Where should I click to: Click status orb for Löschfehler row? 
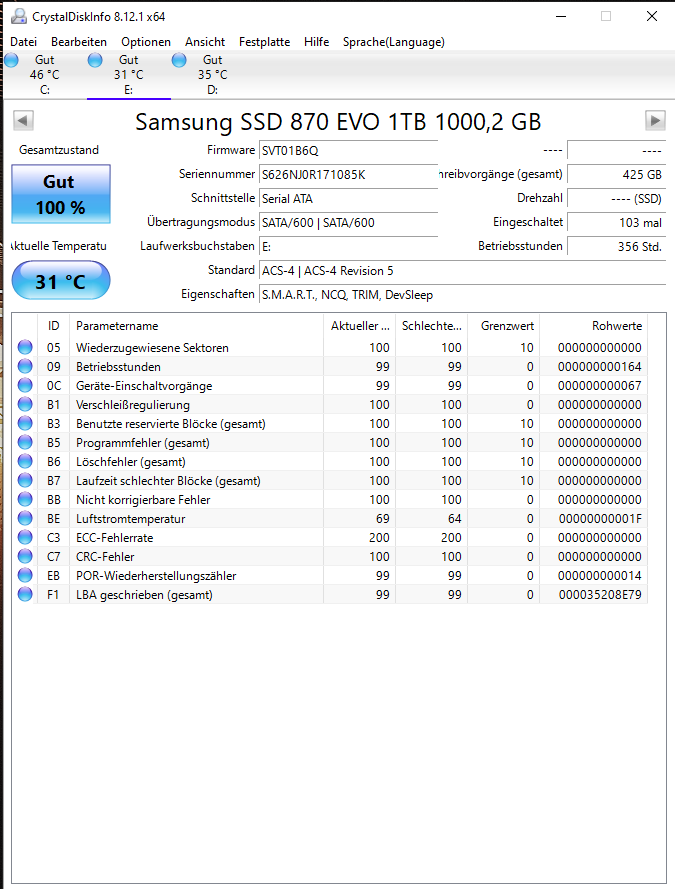click(x=25, y=462)
